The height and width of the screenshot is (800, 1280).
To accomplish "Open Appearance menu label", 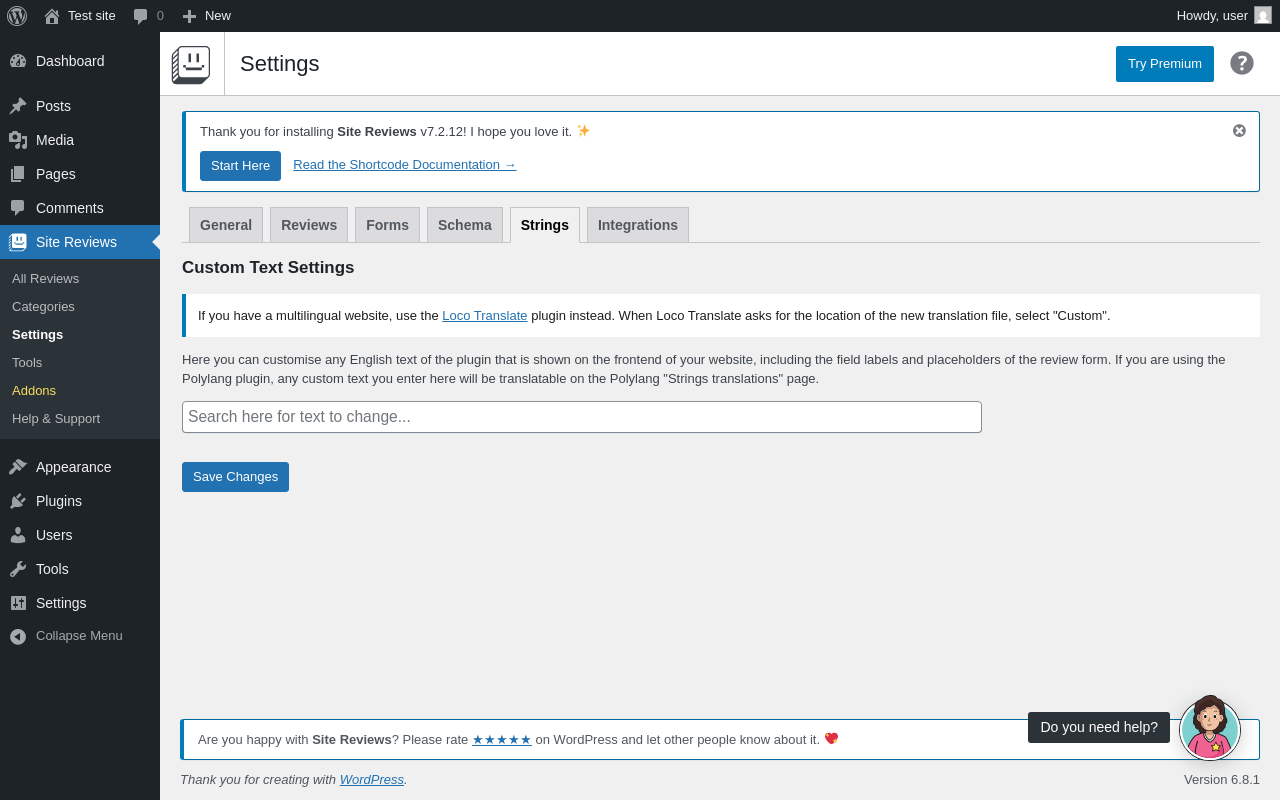I will coord(74,467).
